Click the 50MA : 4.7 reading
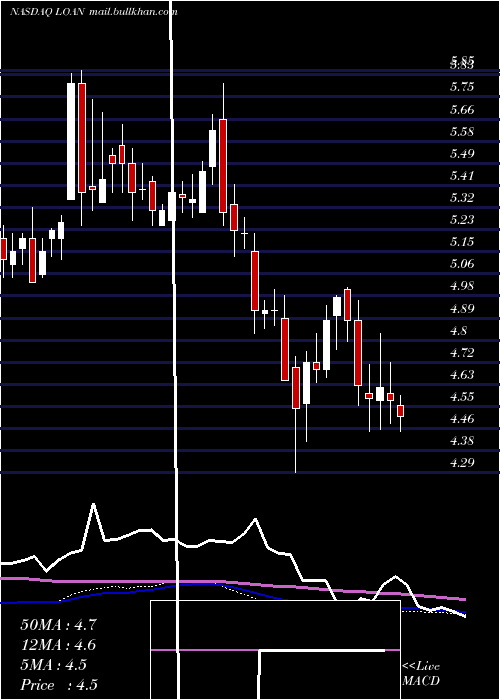500x700 pixels. click(58, 625)
